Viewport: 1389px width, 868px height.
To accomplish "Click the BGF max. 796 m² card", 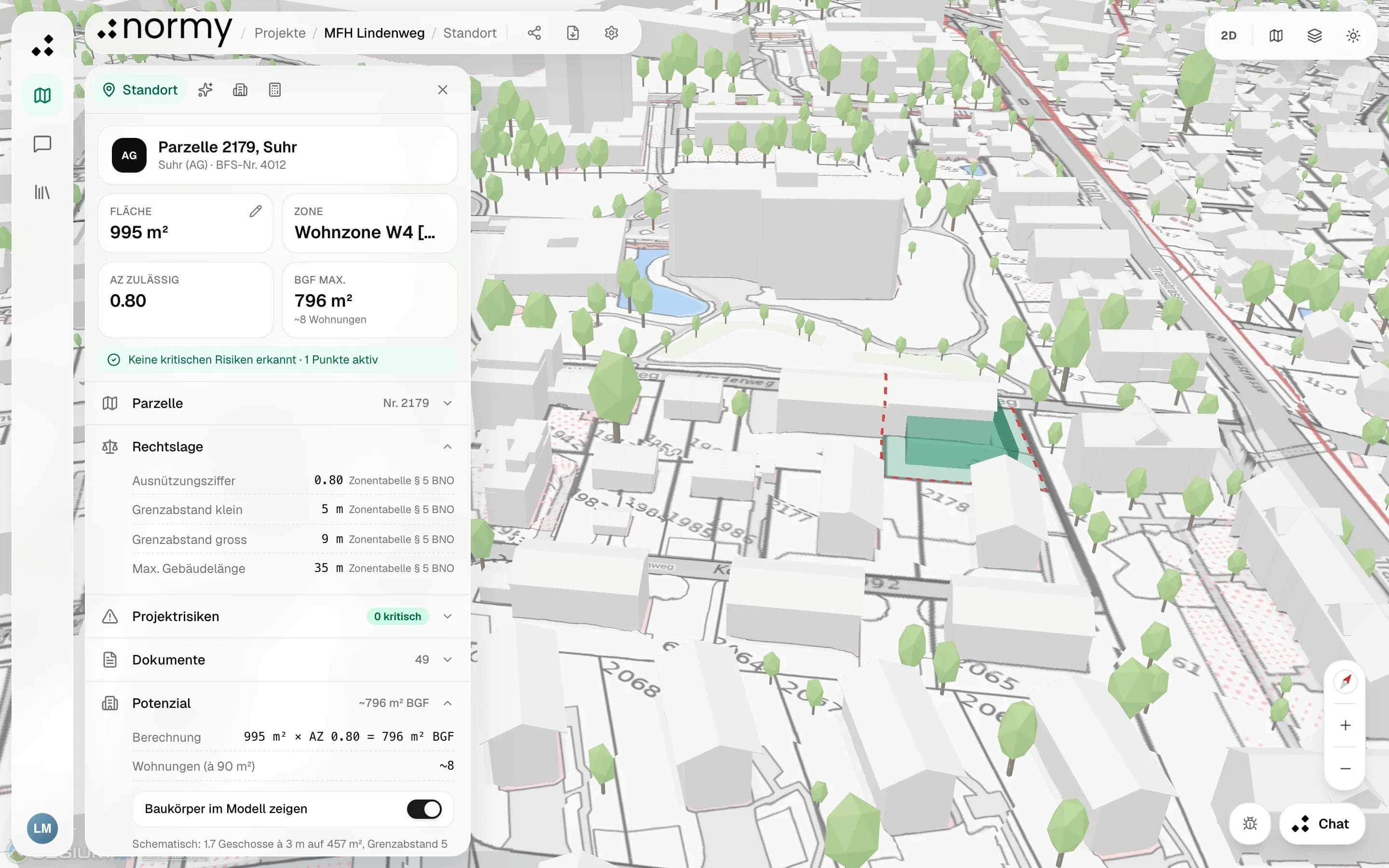I will coord(369,299).
